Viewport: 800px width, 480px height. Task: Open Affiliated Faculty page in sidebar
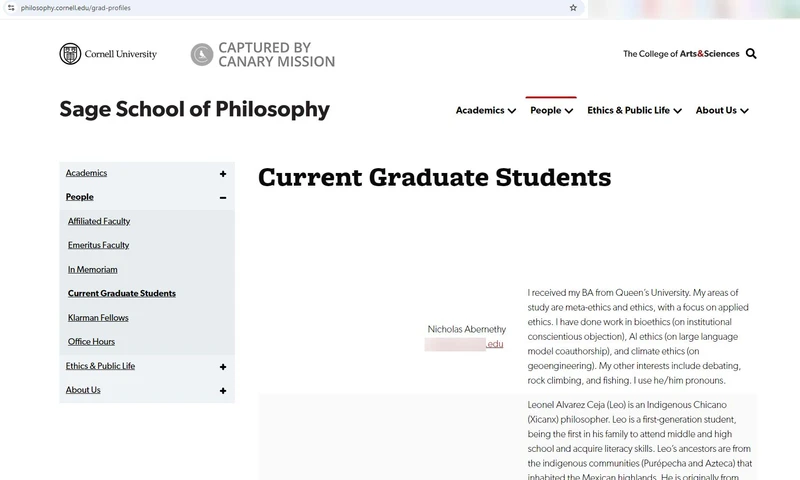point(99,221)
